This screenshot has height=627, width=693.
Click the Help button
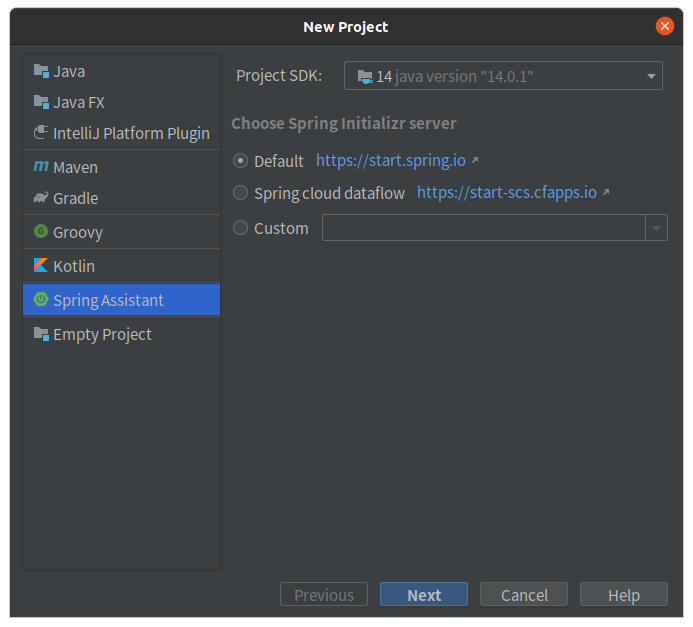[624, 595]
